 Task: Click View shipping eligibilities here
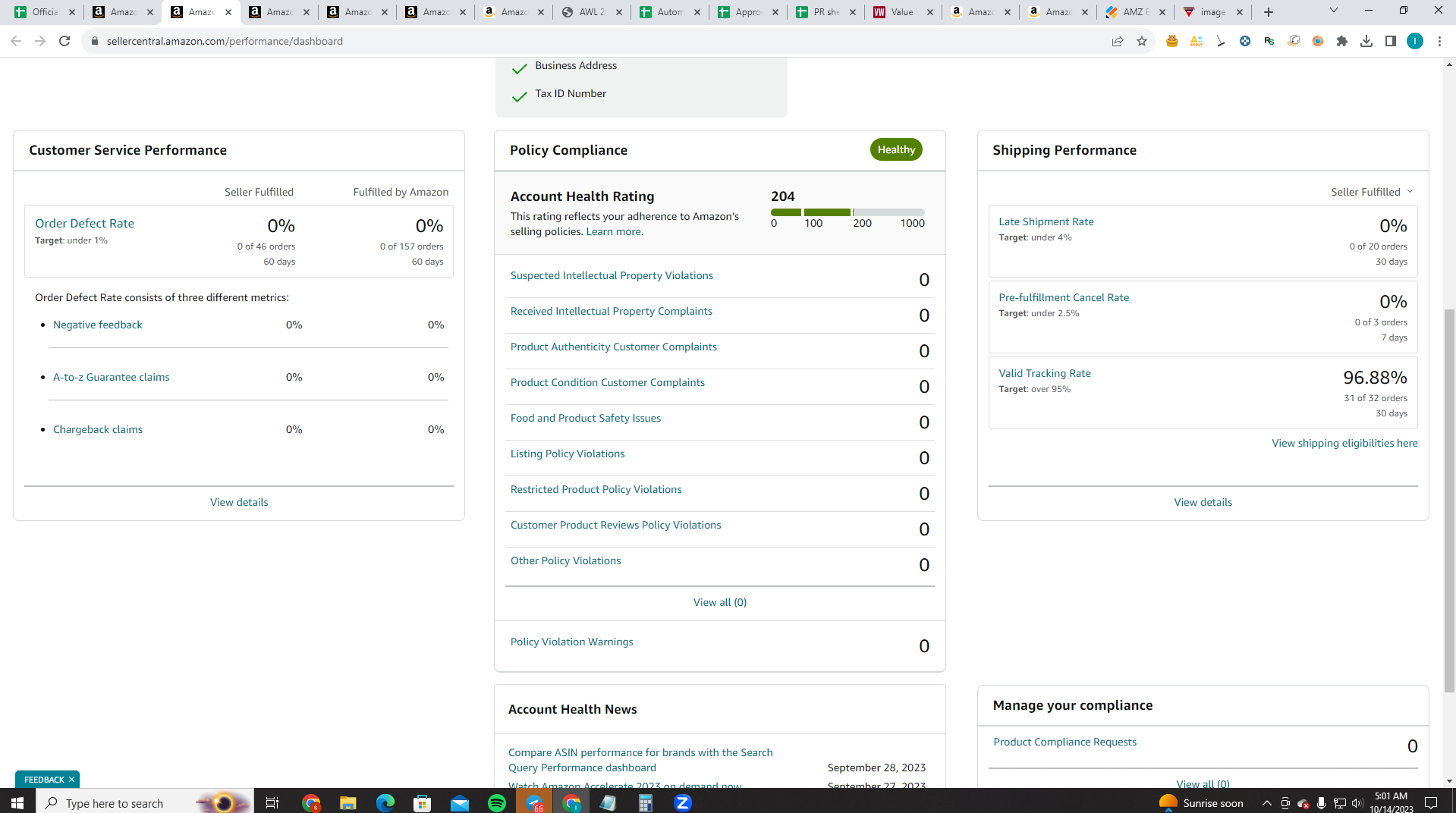(1344, 443)
